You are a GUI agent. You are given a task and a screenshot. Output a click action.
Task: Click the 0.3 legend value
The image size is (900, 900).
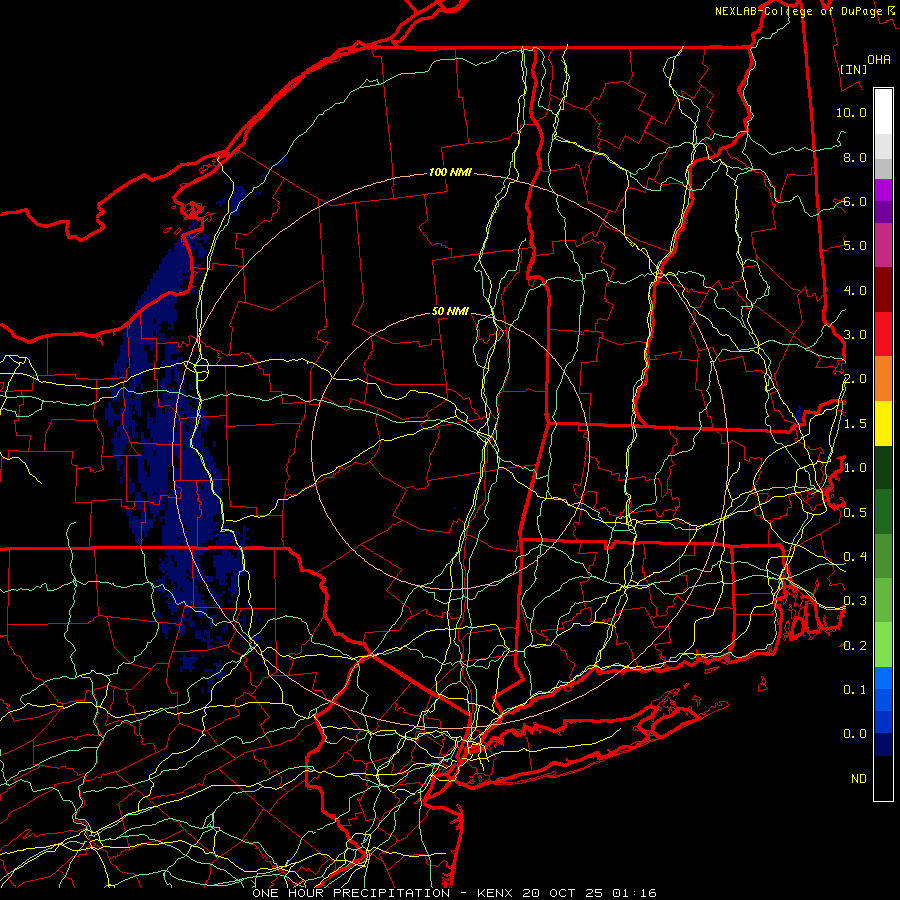pos(855,601)
